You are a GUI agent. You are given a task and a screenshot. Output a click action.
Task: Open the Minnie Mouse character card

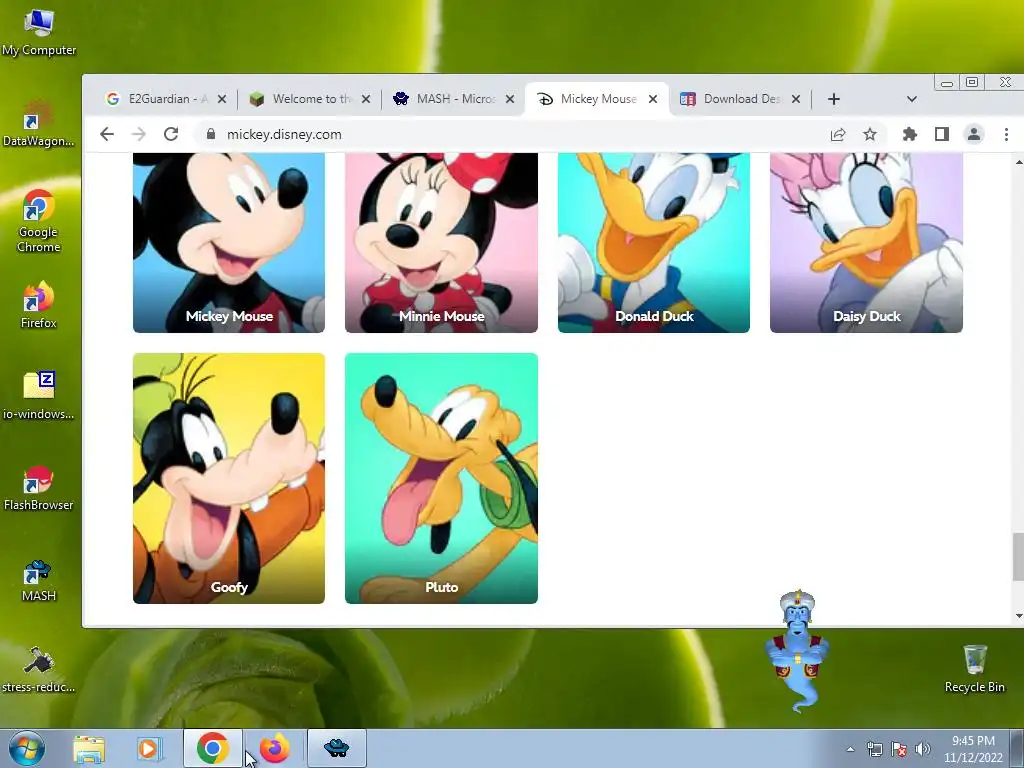coord(441,243)
